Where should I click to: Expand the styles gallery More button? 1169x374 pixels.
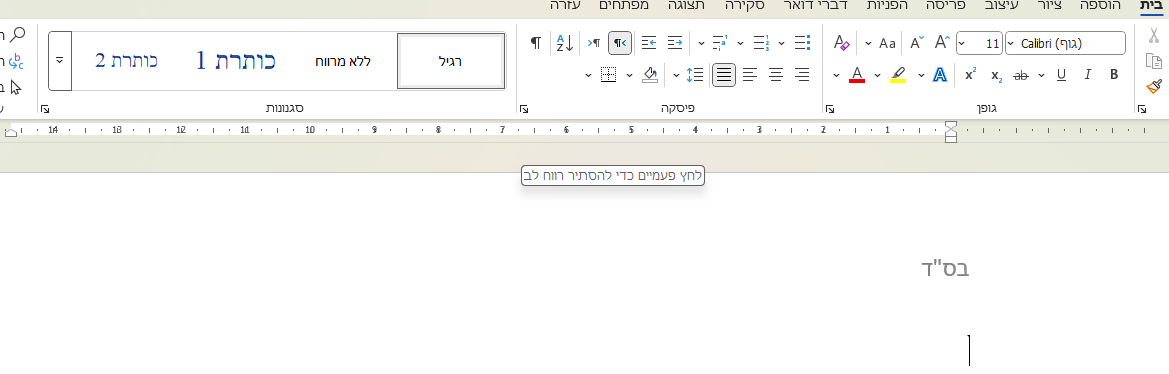60,60
